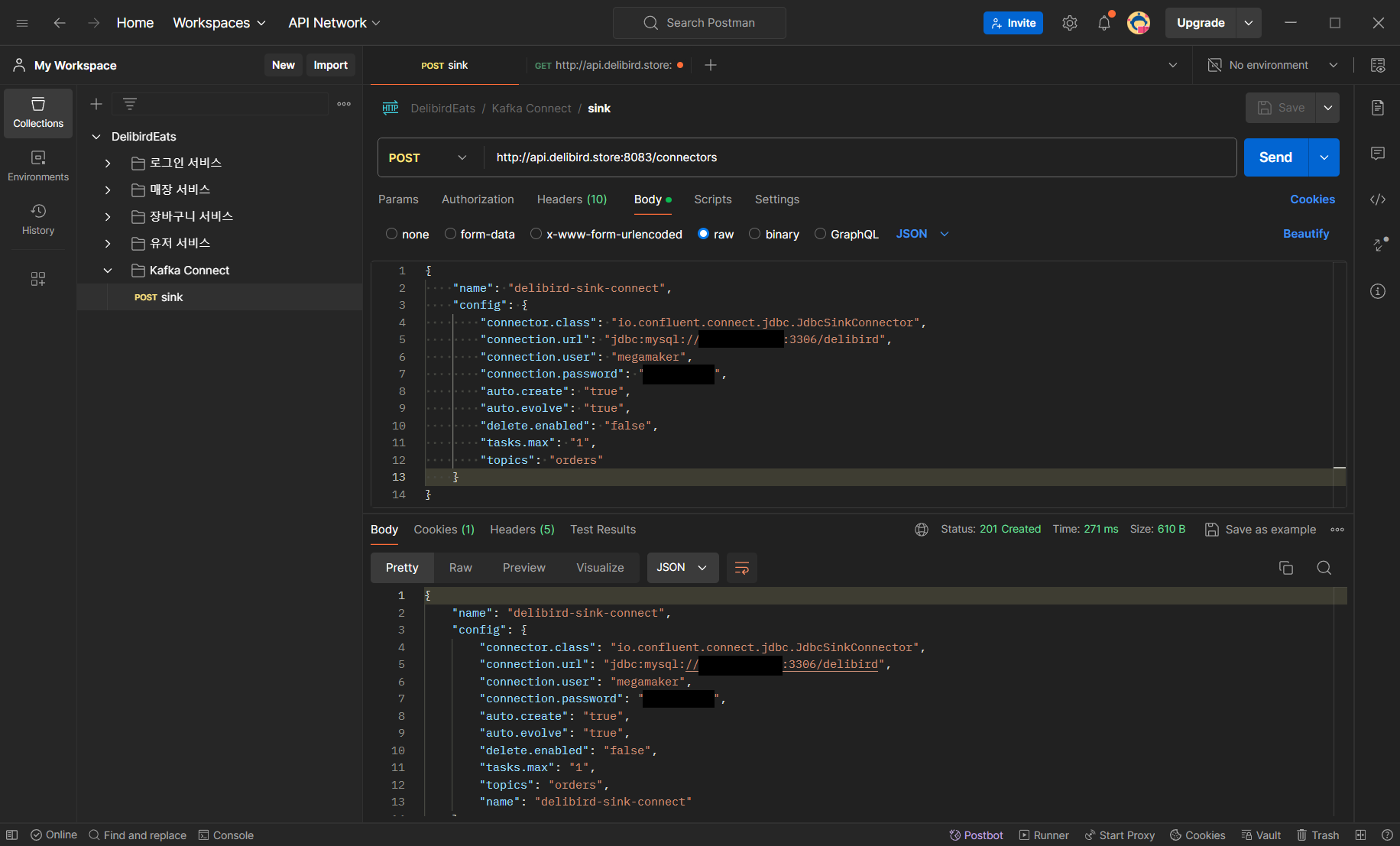Open the Authorization tab
1400x846 pixels.
point(478,199)
